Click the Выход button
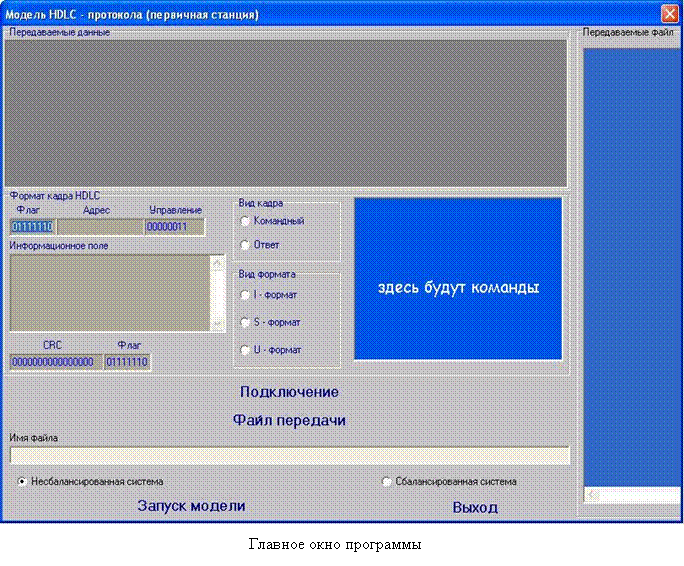 [x=474, y=508]
